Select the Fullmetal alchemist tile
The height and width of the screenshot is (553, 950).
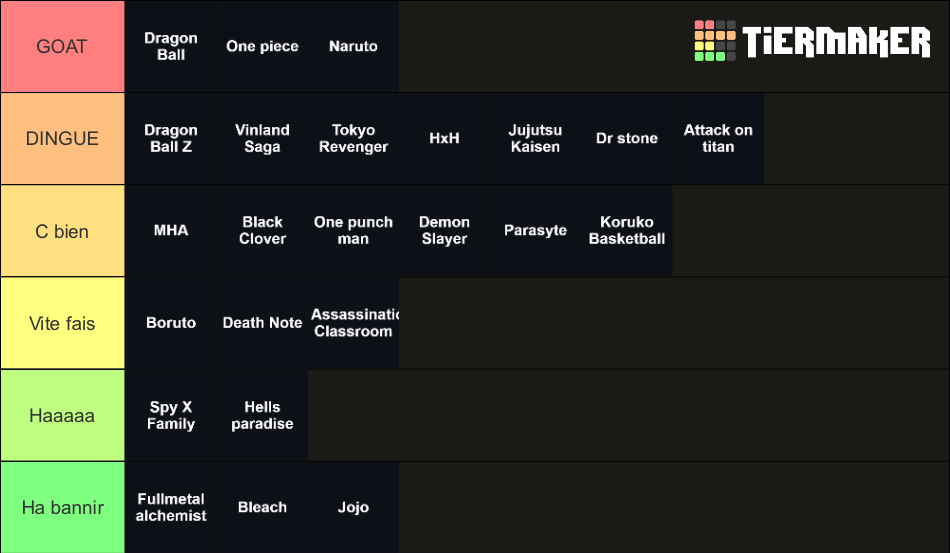[x=171, y=508]
